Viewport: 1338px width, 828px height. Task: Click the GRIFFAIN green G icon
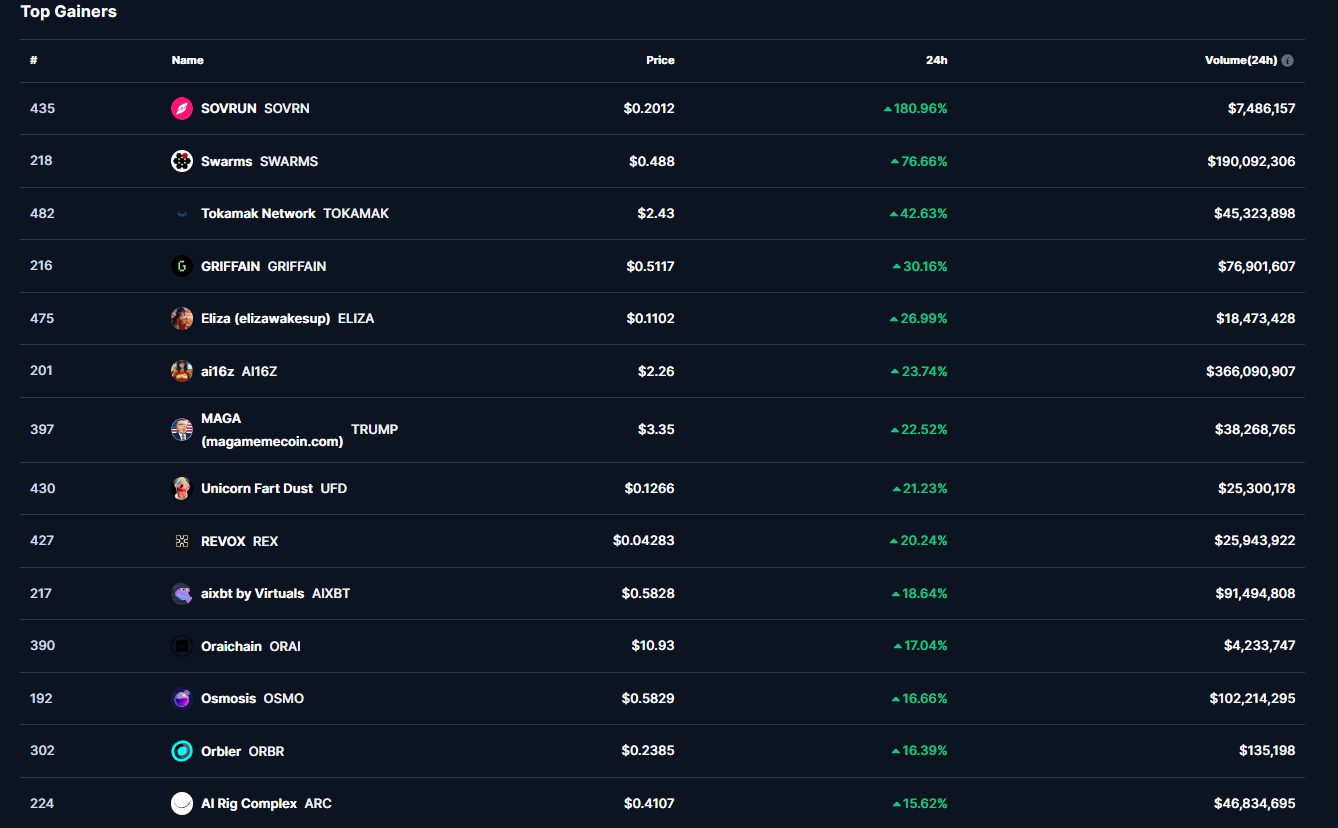click(x=182, y=266)
